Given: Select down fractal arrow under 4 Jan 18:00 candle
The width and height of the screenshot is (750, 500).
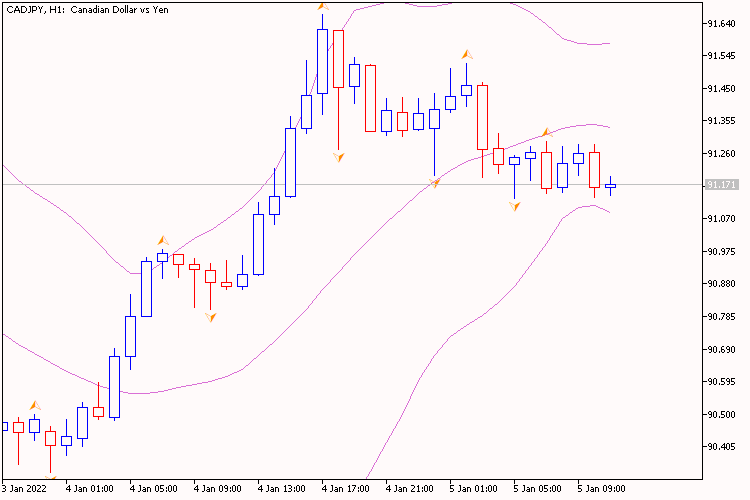Looking at the screenshot, I should coord(339,157).
